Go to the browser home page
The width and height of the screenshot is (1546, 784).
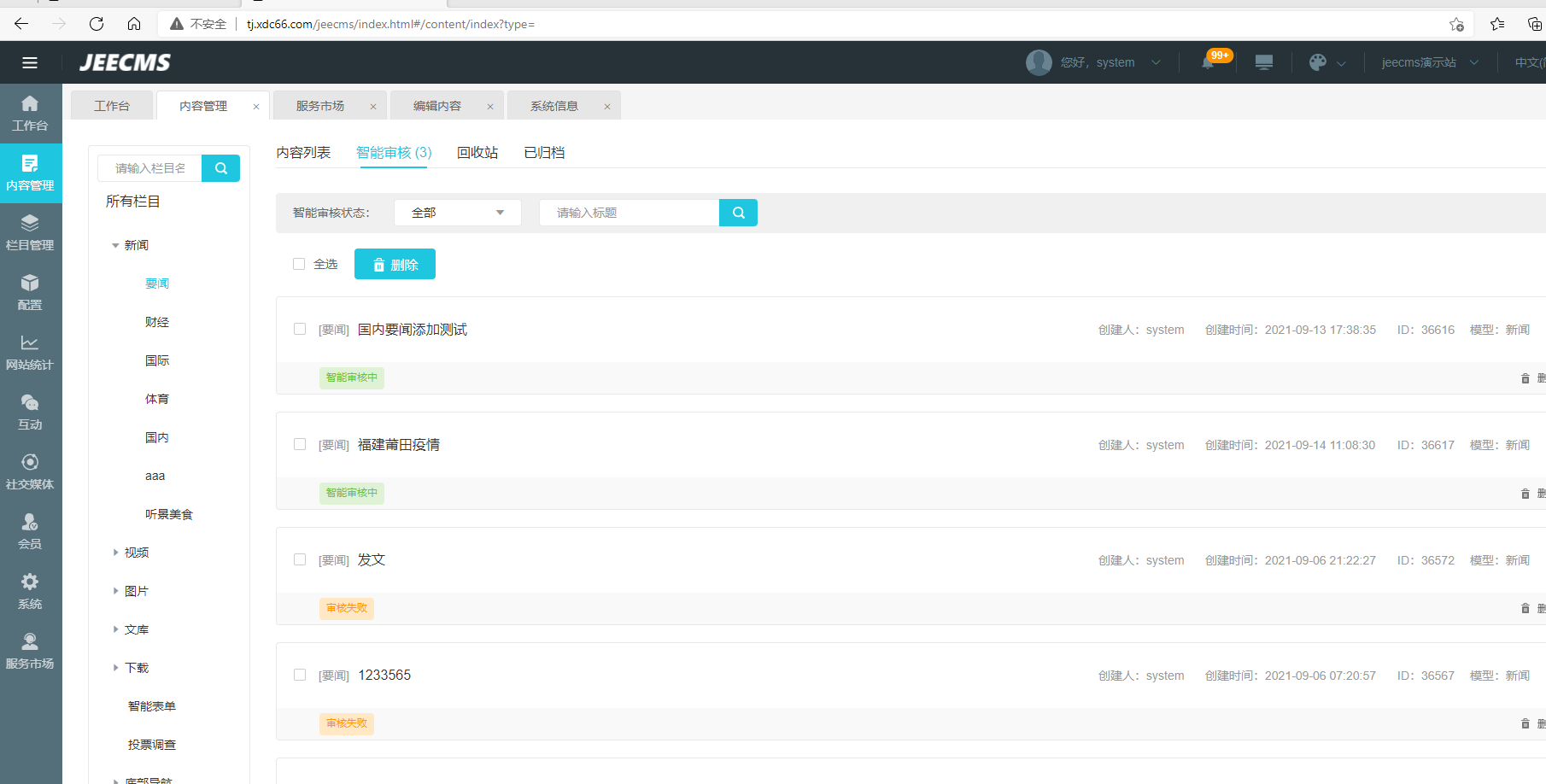[x=134, y=24]
